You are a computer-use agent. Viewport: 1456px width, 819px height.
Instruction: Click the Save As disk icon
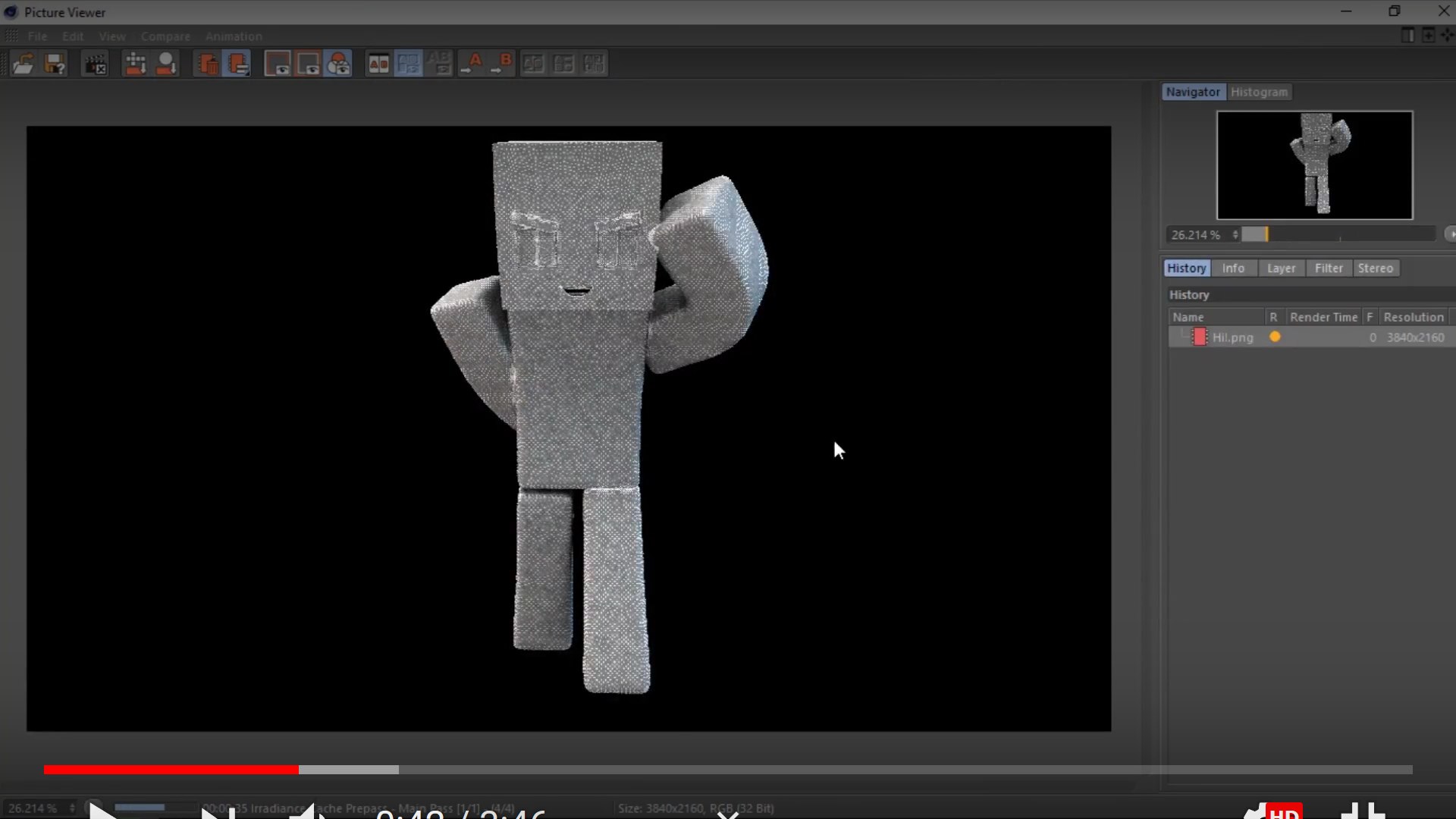click(x=55, y=64)
